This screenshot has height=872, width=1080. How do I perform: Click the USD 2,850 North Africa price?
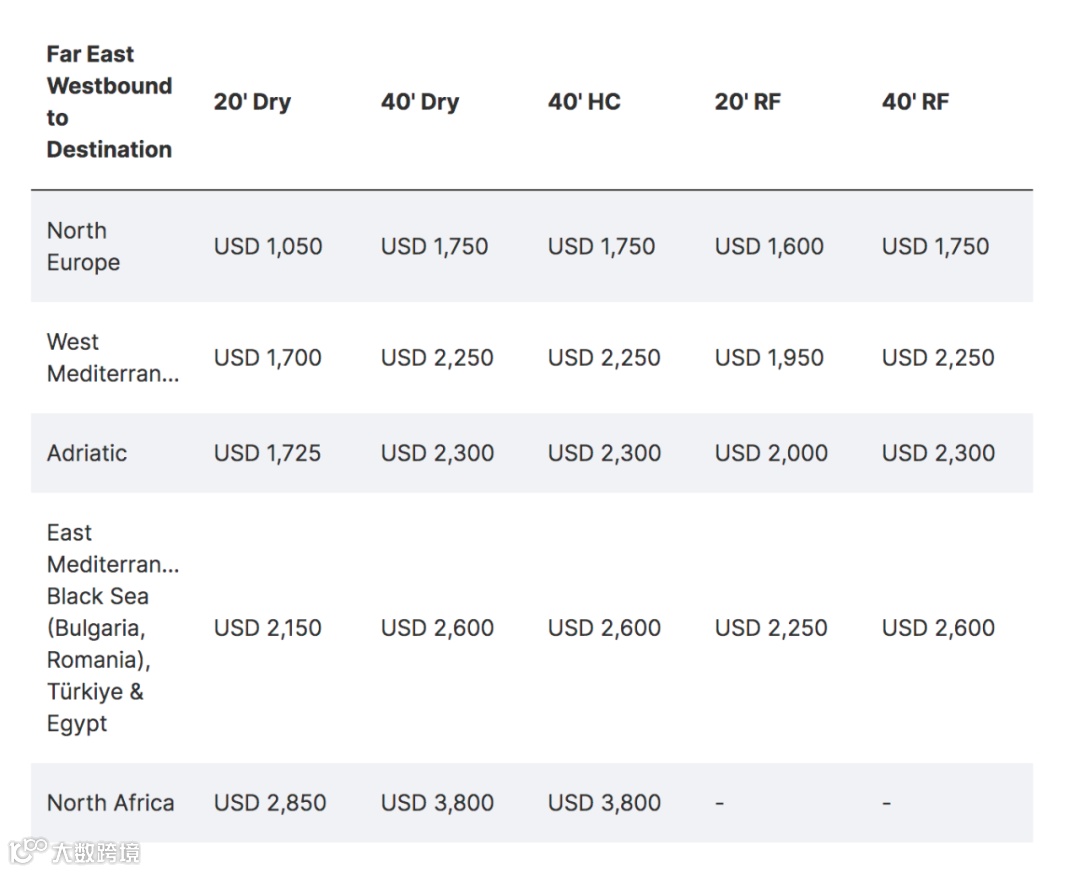270,803
